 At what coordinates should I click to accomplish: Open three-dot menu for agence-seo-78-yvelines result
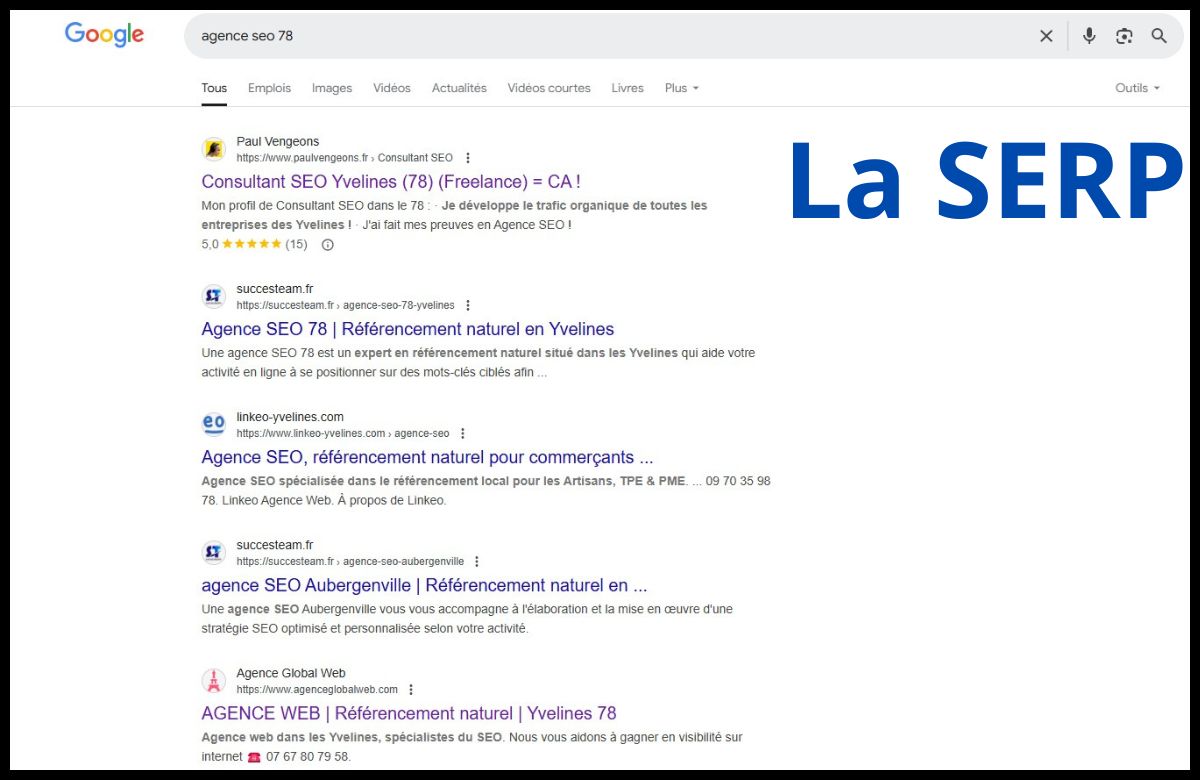[x=468, y=305]
